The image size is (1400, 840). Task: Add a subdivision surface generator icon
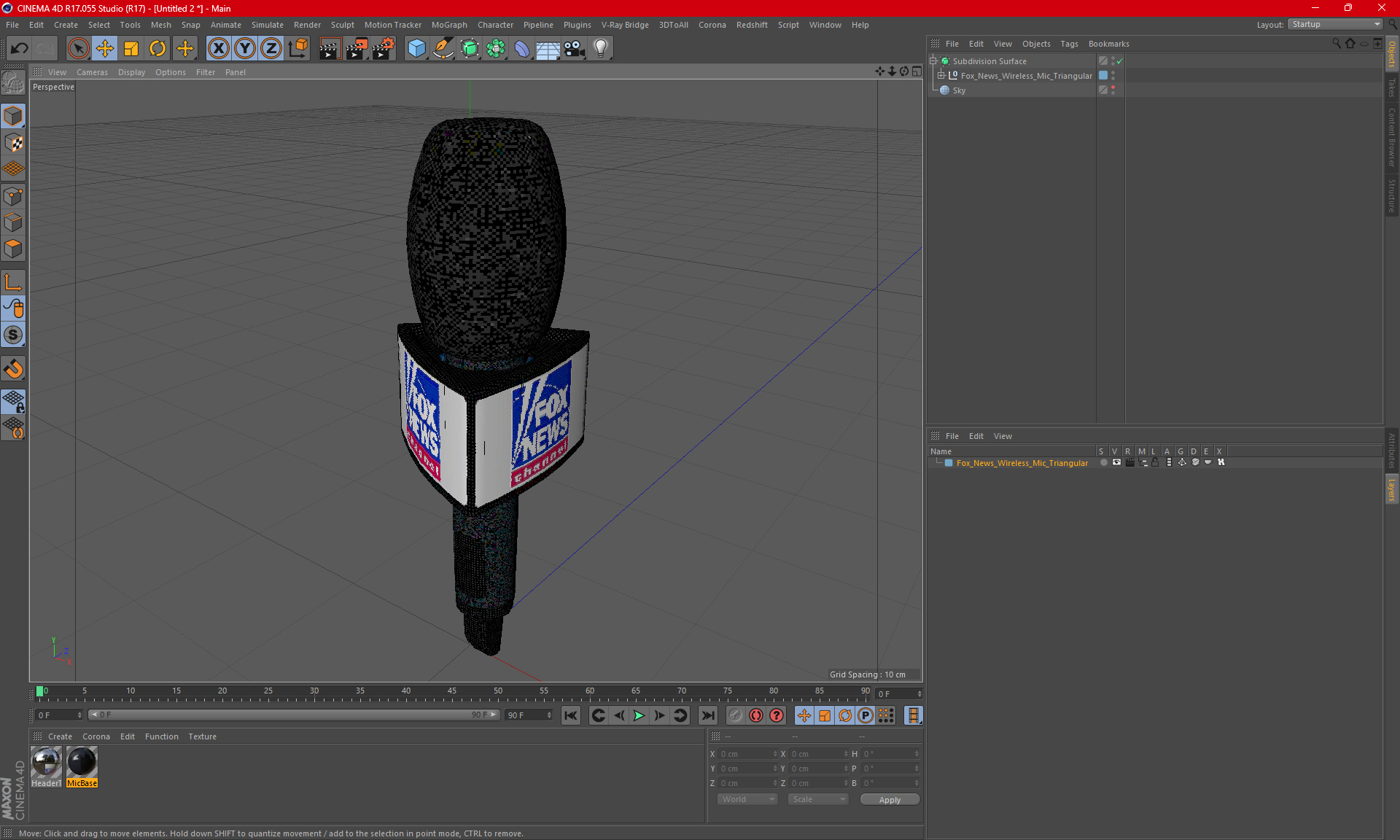470,48
